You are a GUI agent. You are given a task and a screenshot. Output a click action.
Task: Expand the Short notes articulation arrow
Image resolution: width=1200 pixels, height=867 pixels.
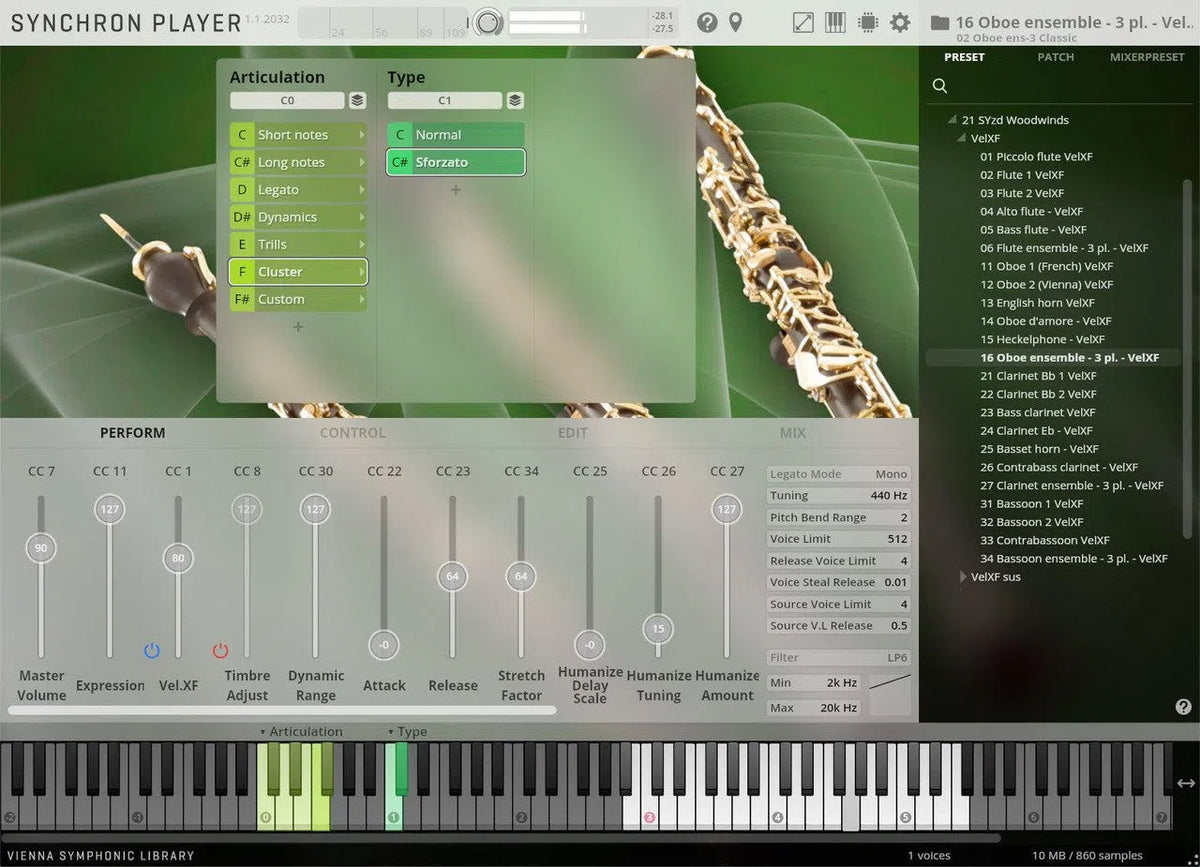[361, 135]
